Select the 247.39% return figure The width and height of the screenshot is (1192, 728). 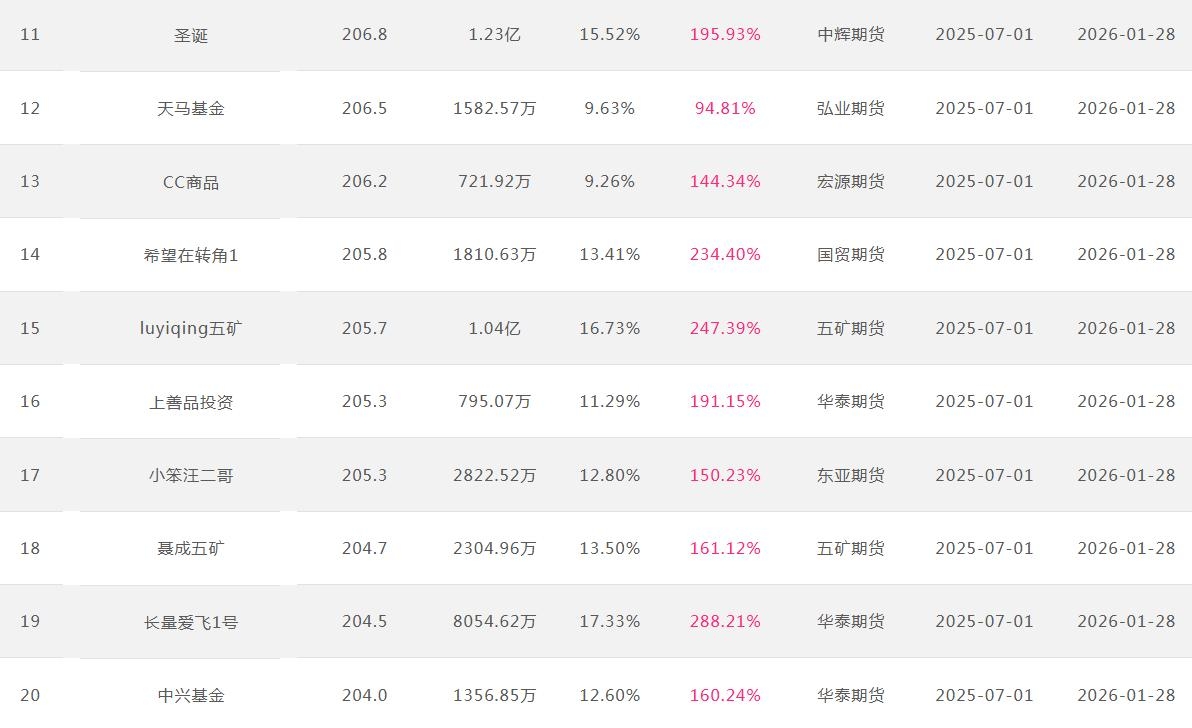[x=725, y=328]
